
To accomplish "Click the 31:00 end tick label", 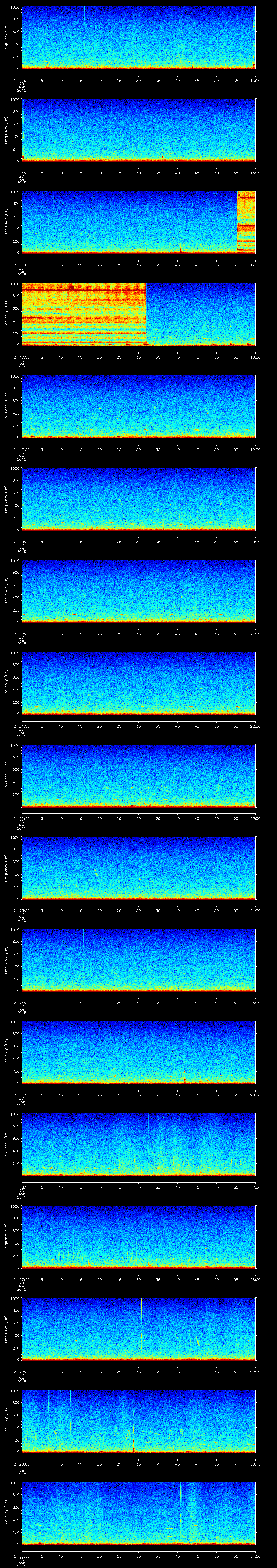I will tap(255, 1556).
